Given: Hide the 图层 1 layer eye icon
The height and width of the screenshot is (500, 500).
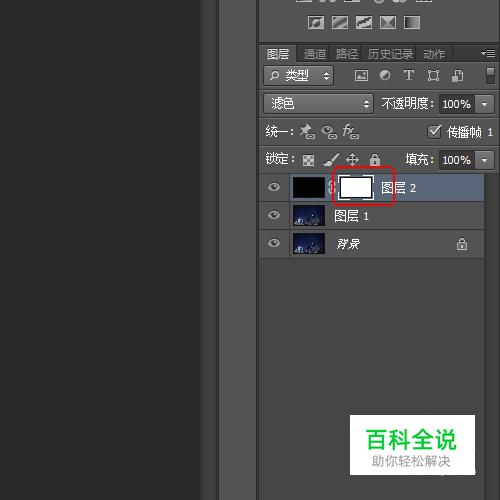Looking at the screenshot, I should pos(274,215).
